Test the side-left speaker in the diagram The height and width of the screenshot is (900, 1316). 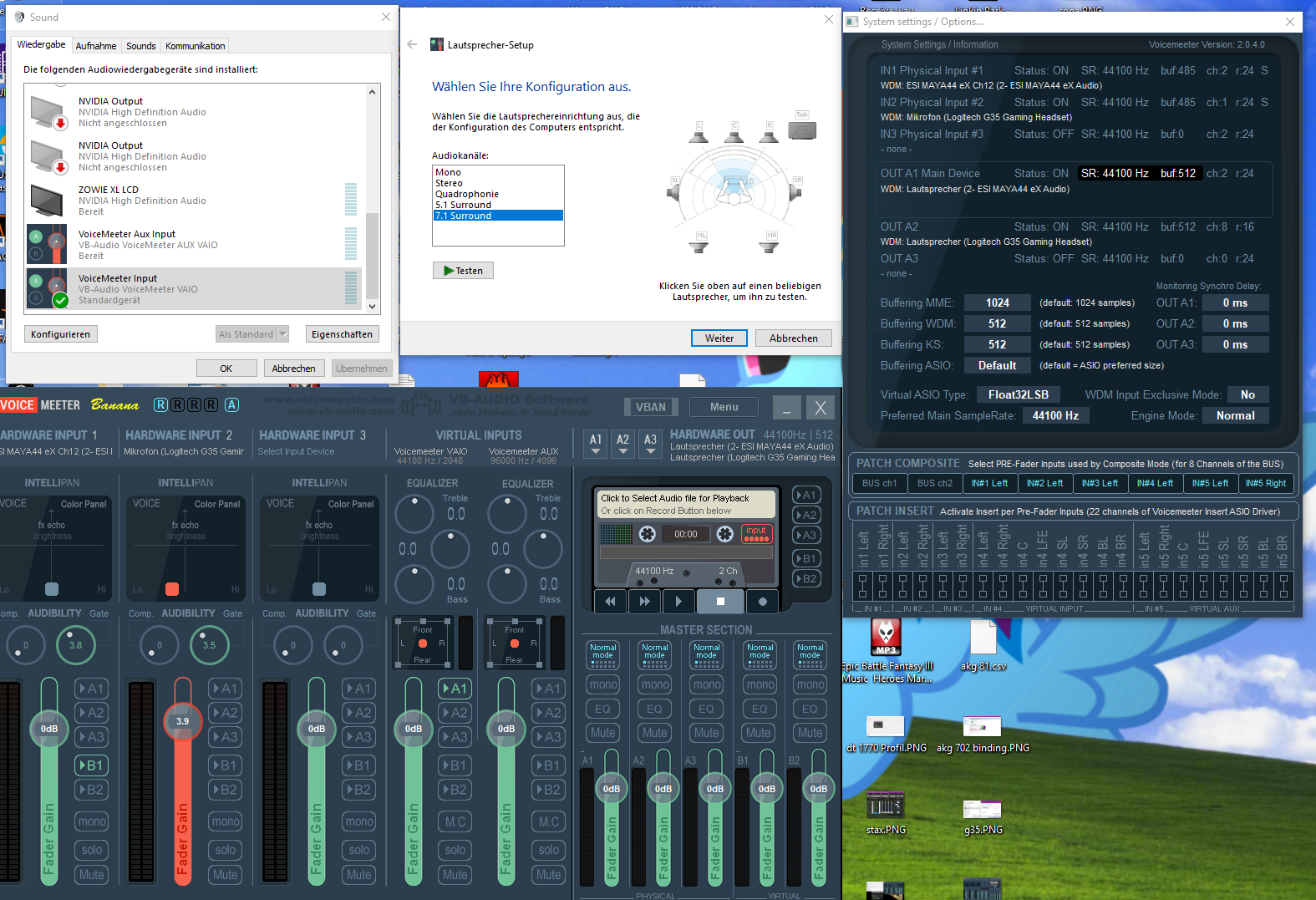tap(674, 190)
